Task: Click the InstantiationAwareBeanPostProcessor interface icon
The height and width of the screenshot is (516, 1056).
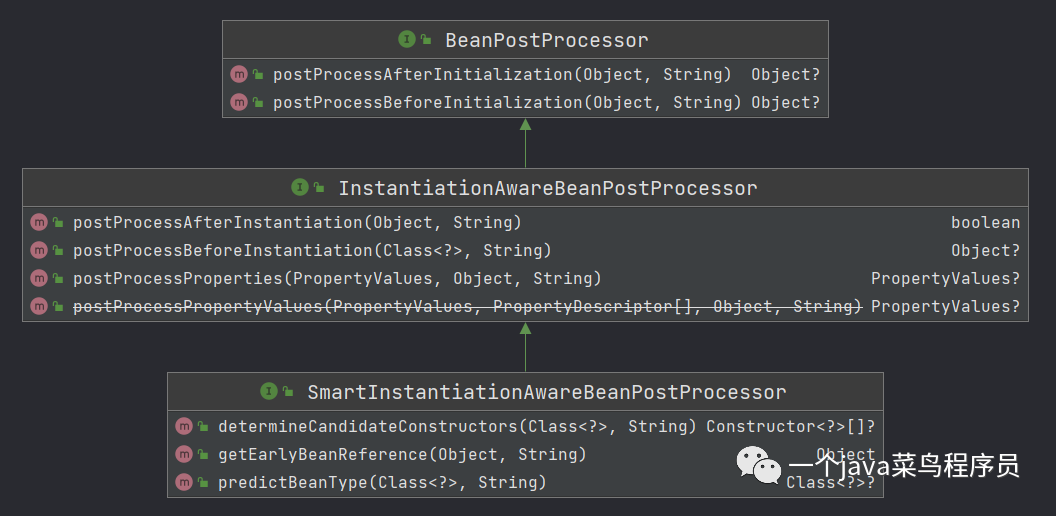Action: tap(300, 187)
